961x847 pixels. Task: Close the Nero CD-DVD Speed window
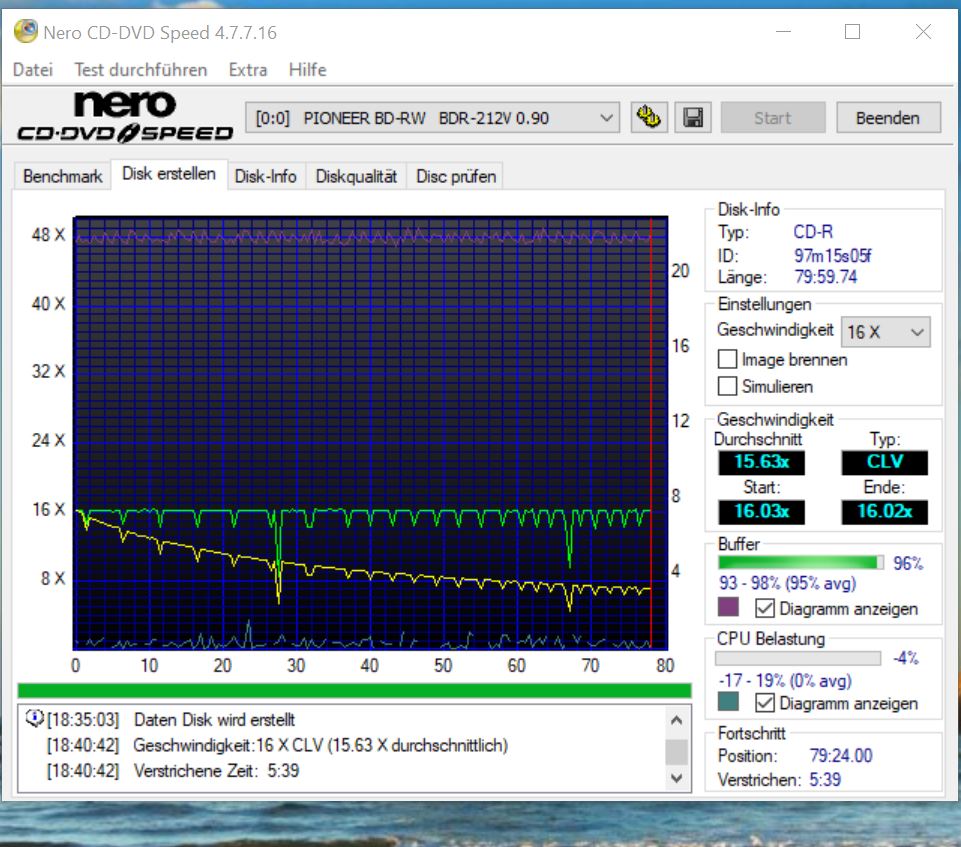(x=923, y=31)
